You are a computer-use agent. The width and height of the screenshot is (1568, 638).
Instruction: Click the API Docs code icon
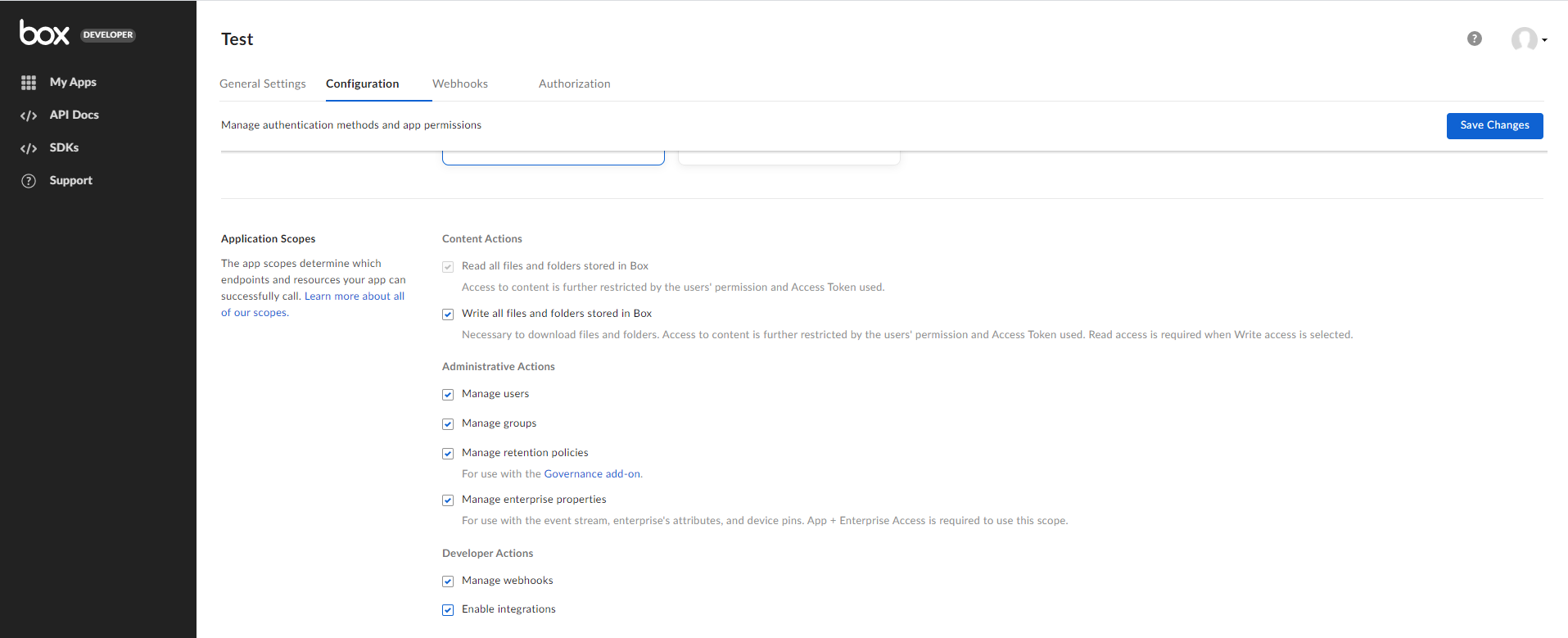[29, 115]
